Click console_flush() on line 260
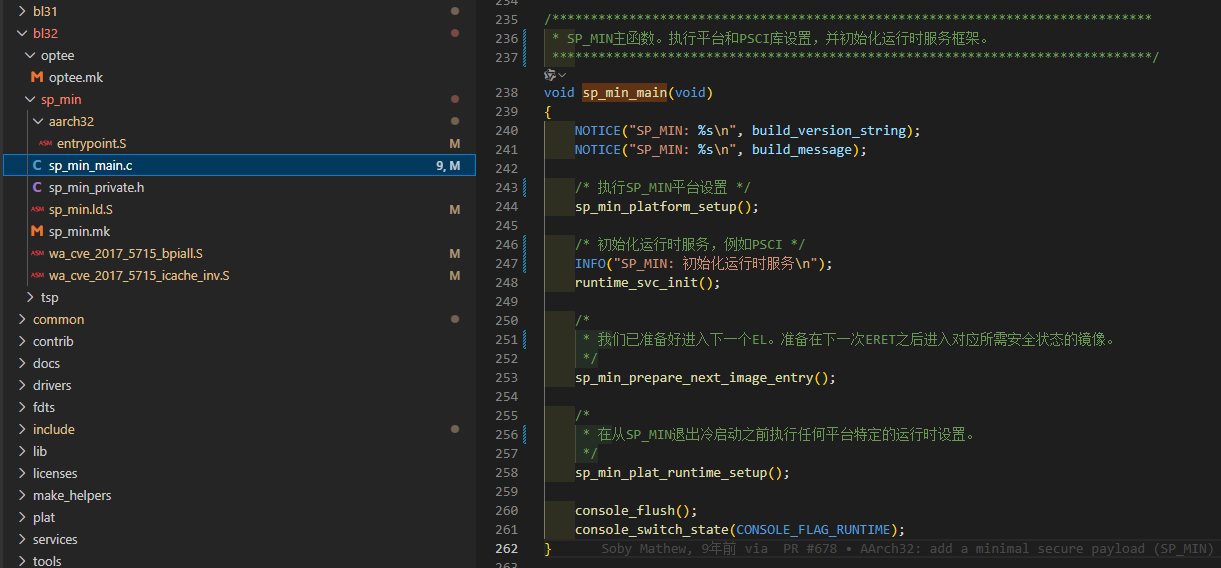Screen dimensions: 1221x568 tap(636, 510)
